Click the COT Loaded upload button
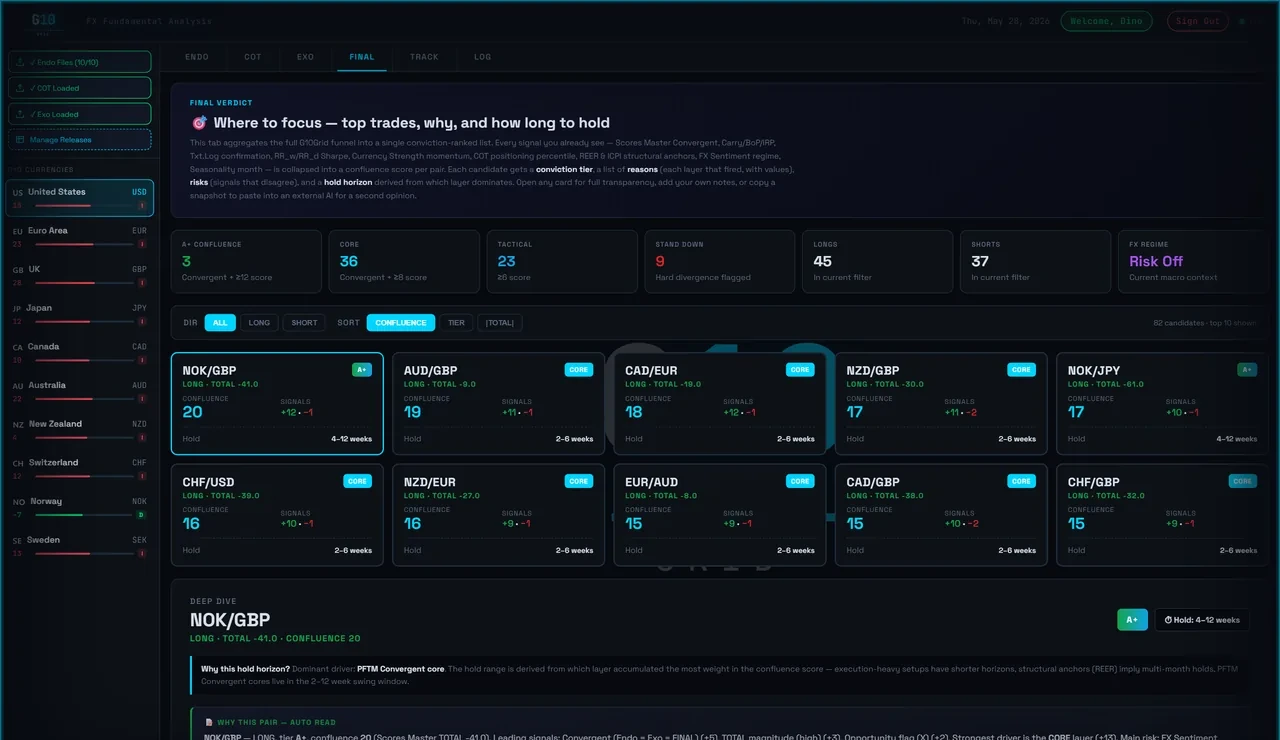Screen dimensions: 1280x740 (x=80, y=88)
